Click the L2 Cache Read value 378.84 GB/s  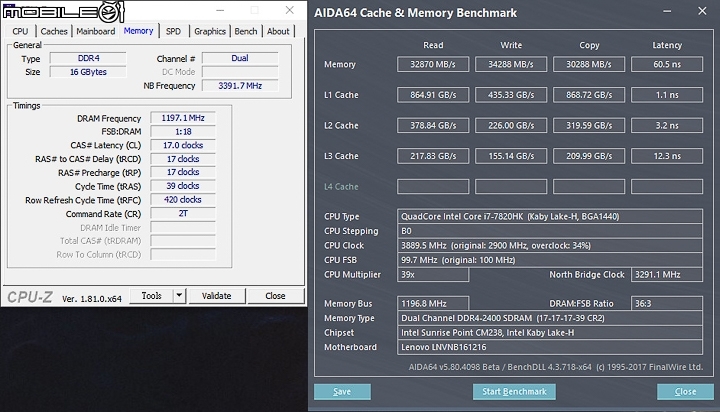433,125
